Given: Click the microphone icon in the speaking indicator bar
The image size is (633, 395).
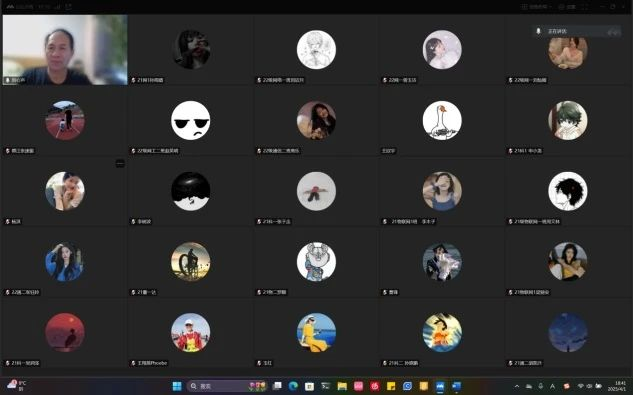Looking at the screenshot, I should pos(538,31).
